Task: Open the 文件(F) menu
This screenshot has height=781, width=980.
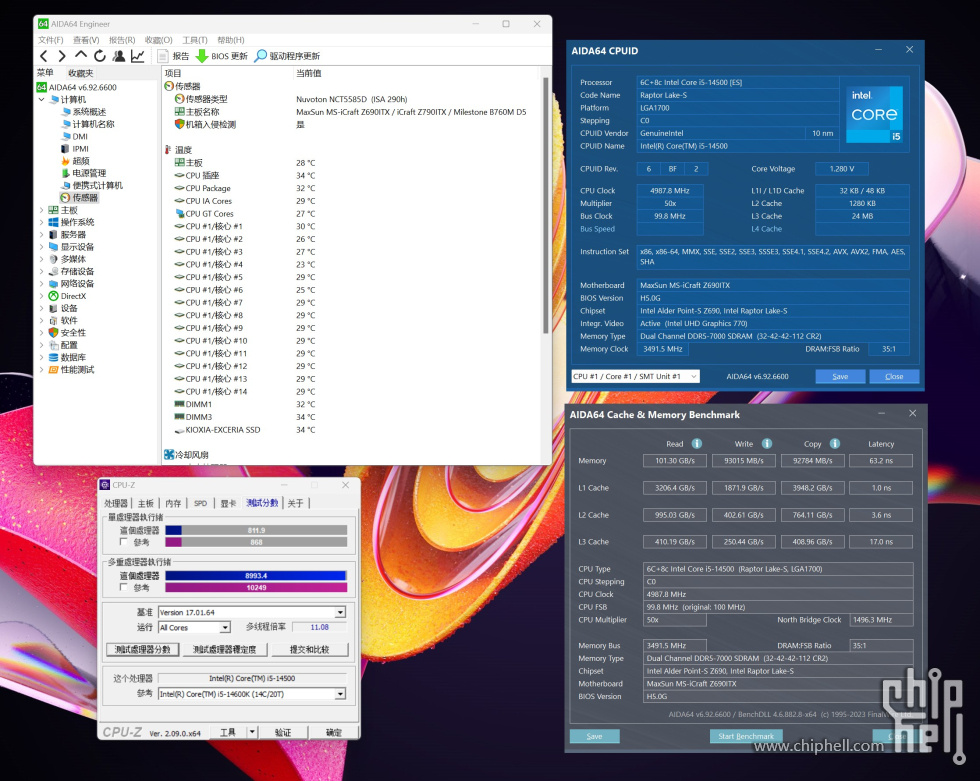Action: (51, 40)
